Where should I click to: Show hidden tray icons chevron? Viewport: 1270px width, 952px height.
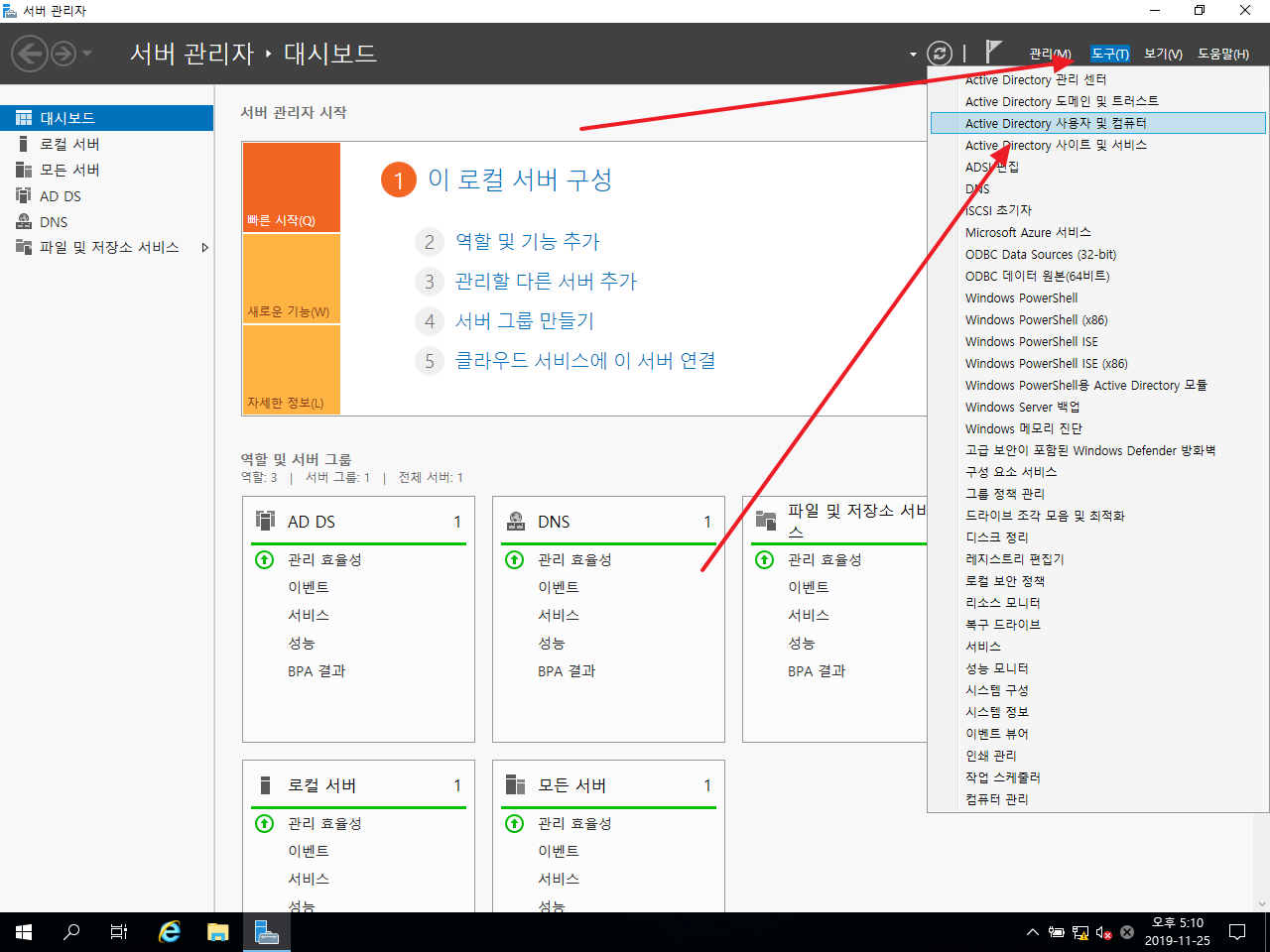(x=1033, y=932)
